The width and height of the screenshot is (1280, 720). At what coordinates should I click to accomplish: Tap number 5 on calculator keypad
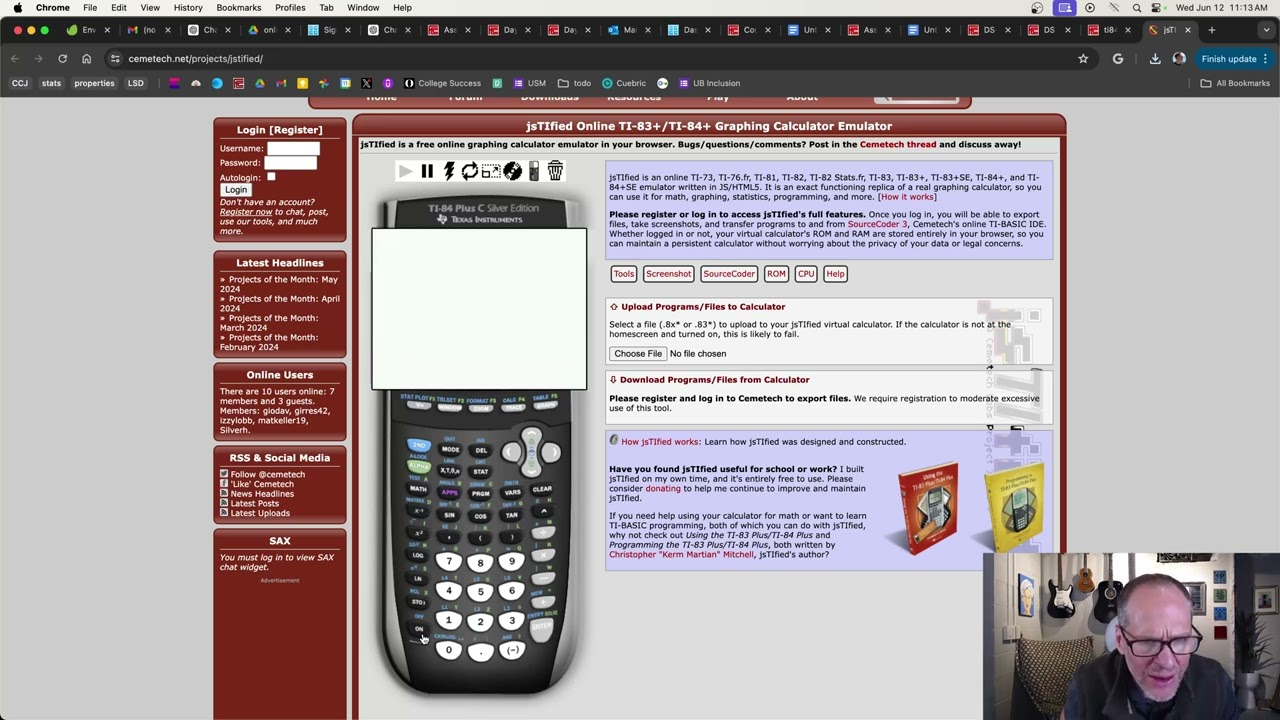(x=481, y=592)
